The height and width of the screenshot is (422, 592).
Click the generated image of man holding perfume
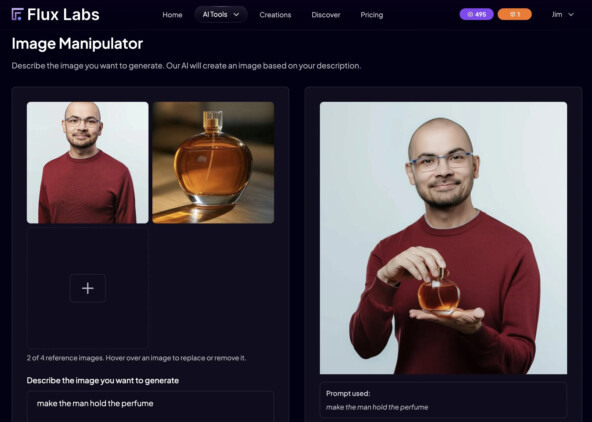pos(443,238)
